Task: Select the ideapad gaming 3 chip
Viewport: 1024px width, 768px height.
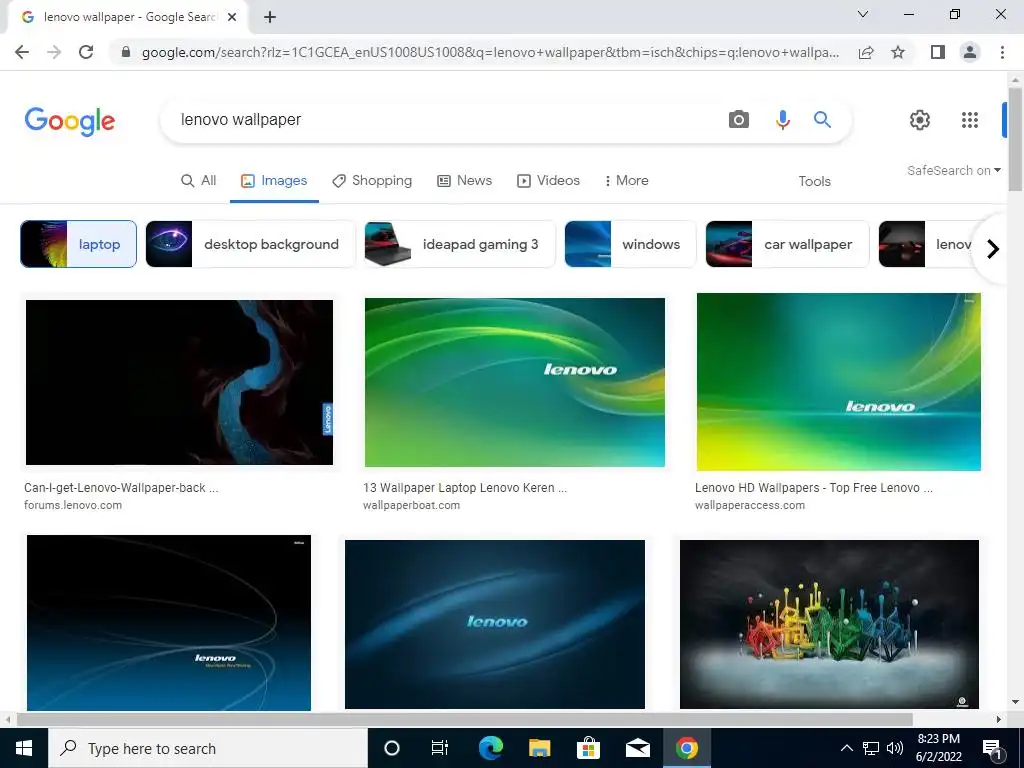Action: click(460, 244)
